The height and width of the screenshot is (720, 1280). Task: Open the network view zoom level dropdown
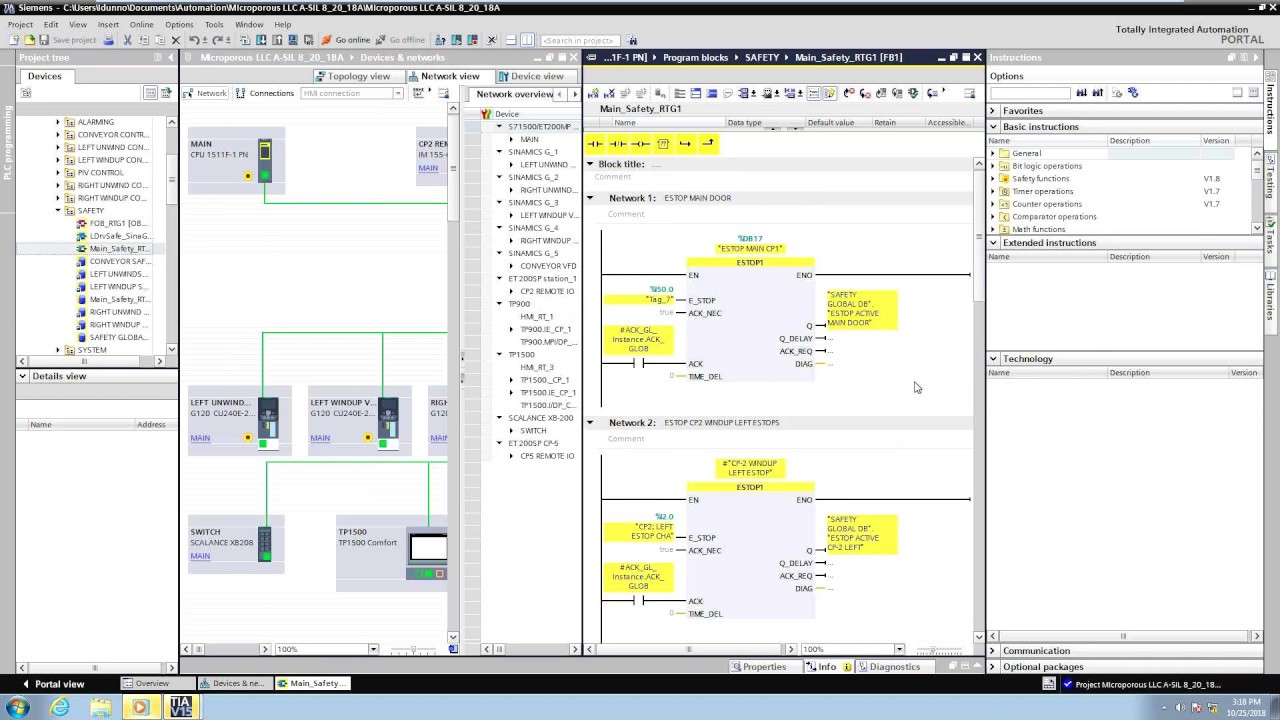tap(374, 650)
